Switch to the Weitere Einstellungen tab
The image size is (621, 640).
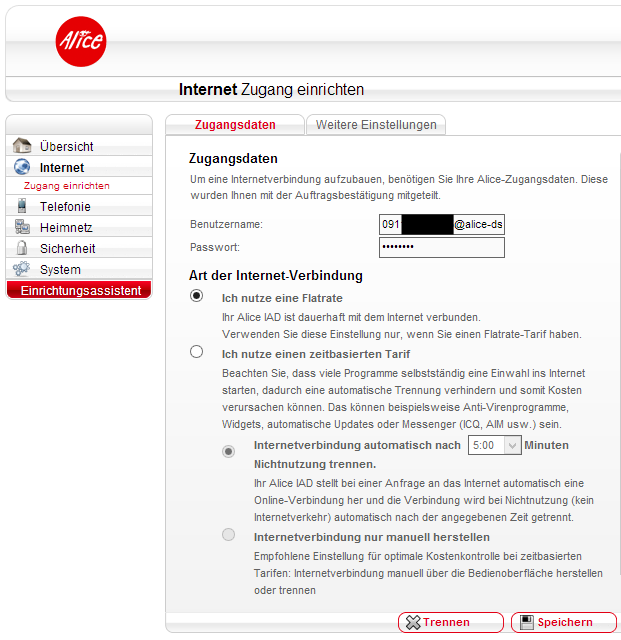pyautogui.click(x=376, y=124)
